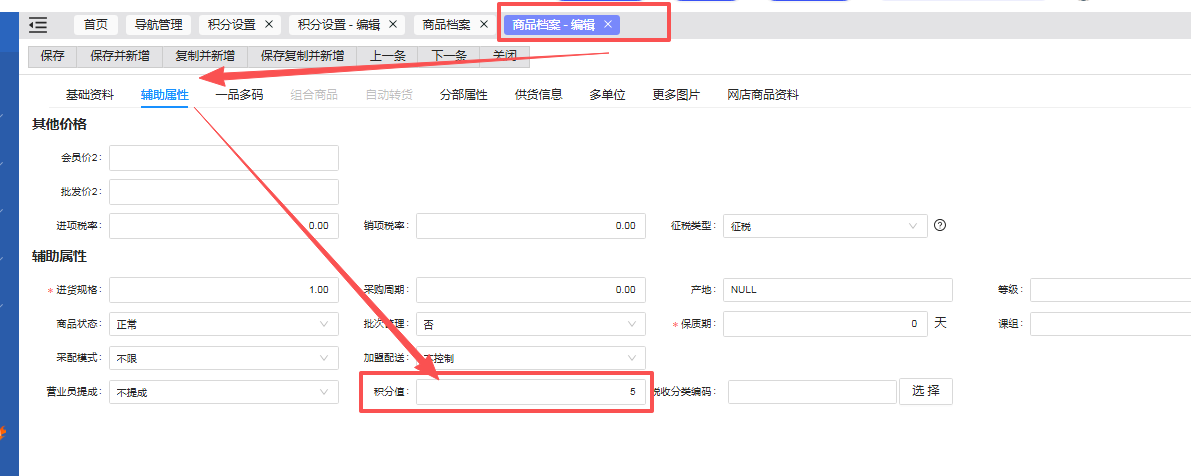Go to next record 下一条
Screen dimensions: 1191x476
(449, 56)
